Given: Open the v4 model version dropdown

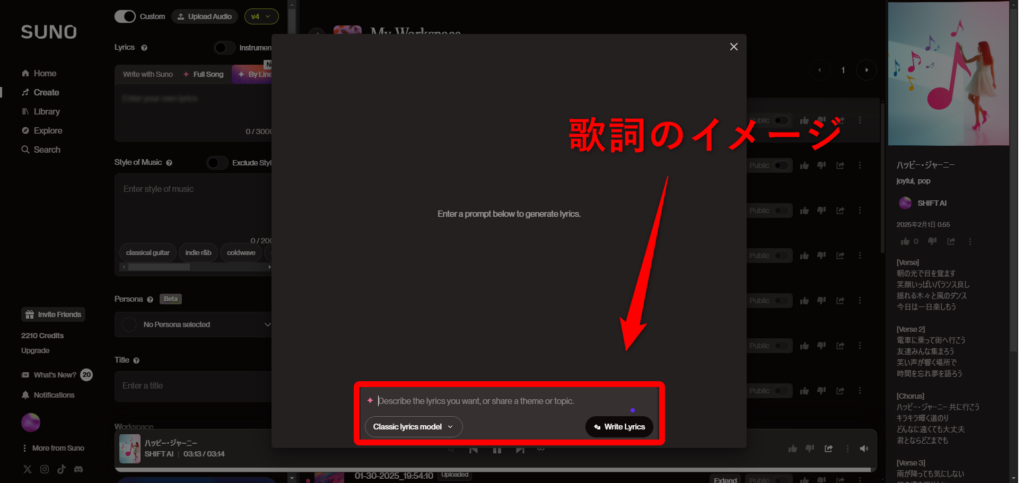Looking at the screenshot, I should pos(260,17).
